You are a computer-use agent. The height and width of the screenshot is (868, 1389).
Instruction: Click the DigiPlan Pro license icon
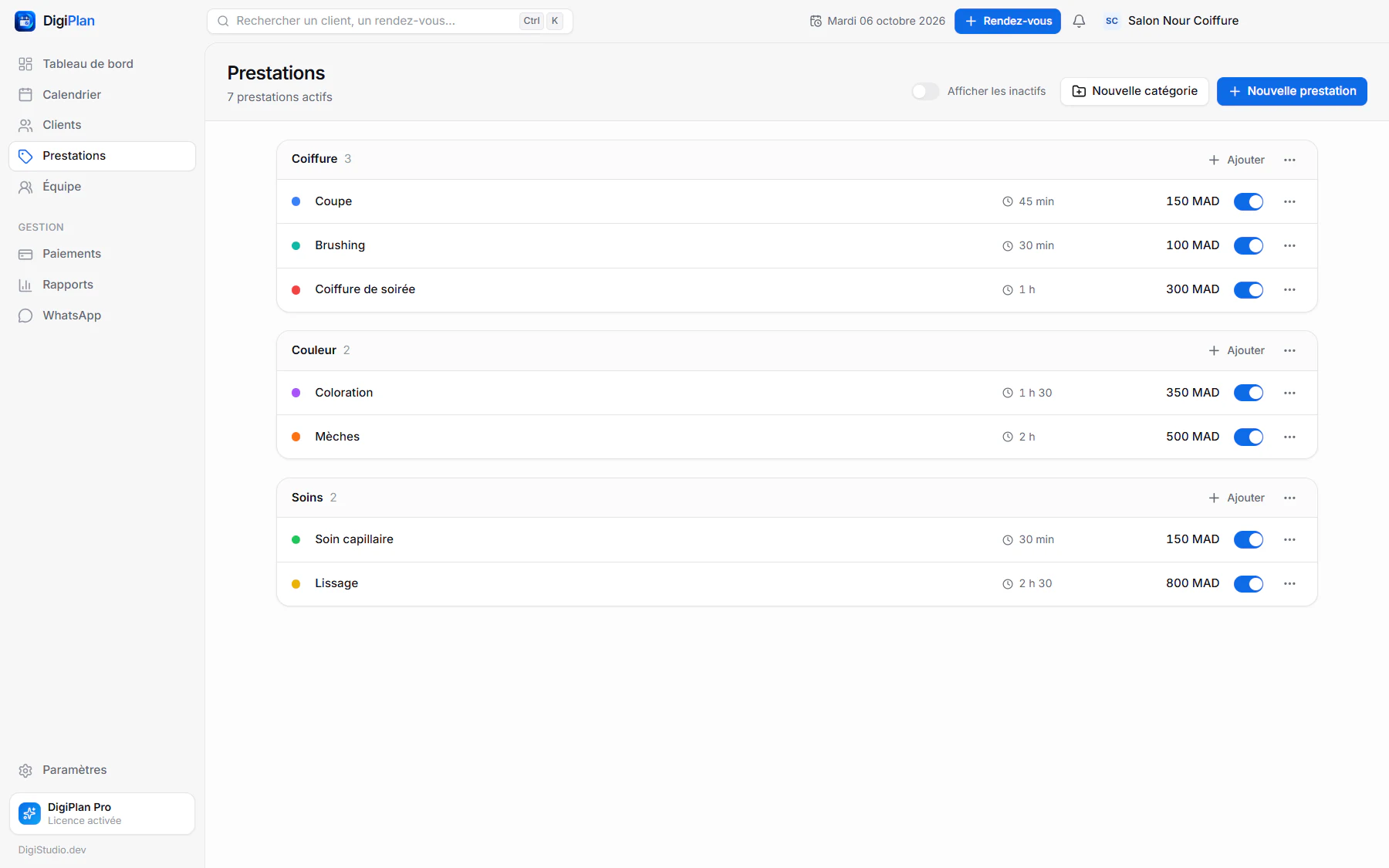point(29,813)
